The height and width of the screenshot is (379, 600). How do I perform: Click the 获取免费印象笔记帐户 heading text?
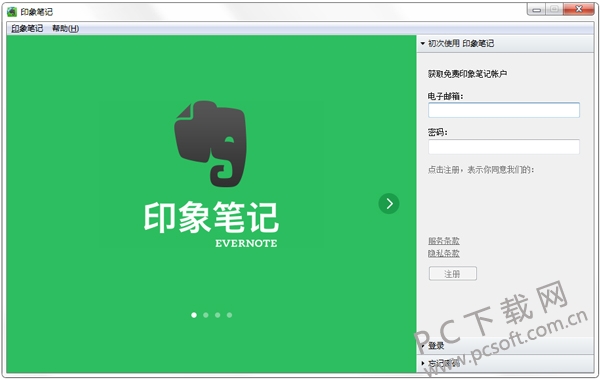click(x=467, y=74)
